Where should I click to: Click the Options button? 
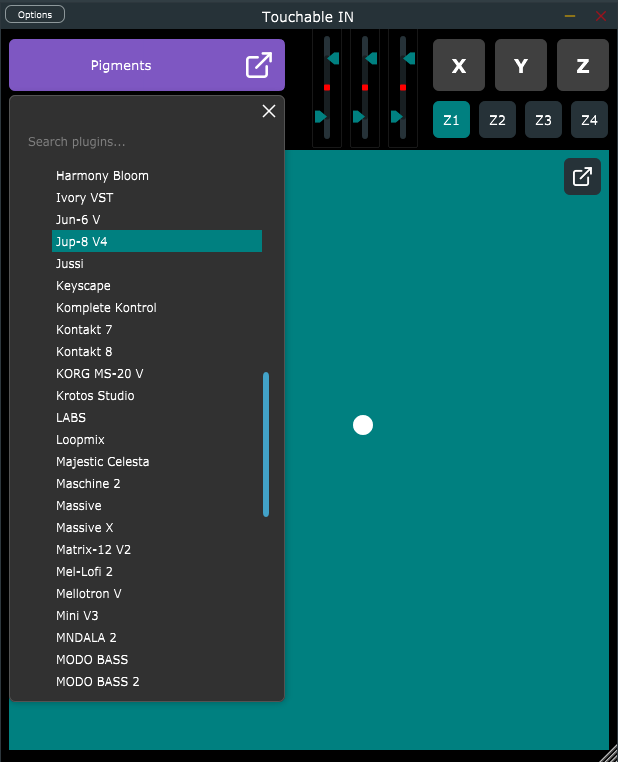click(35, 15)
